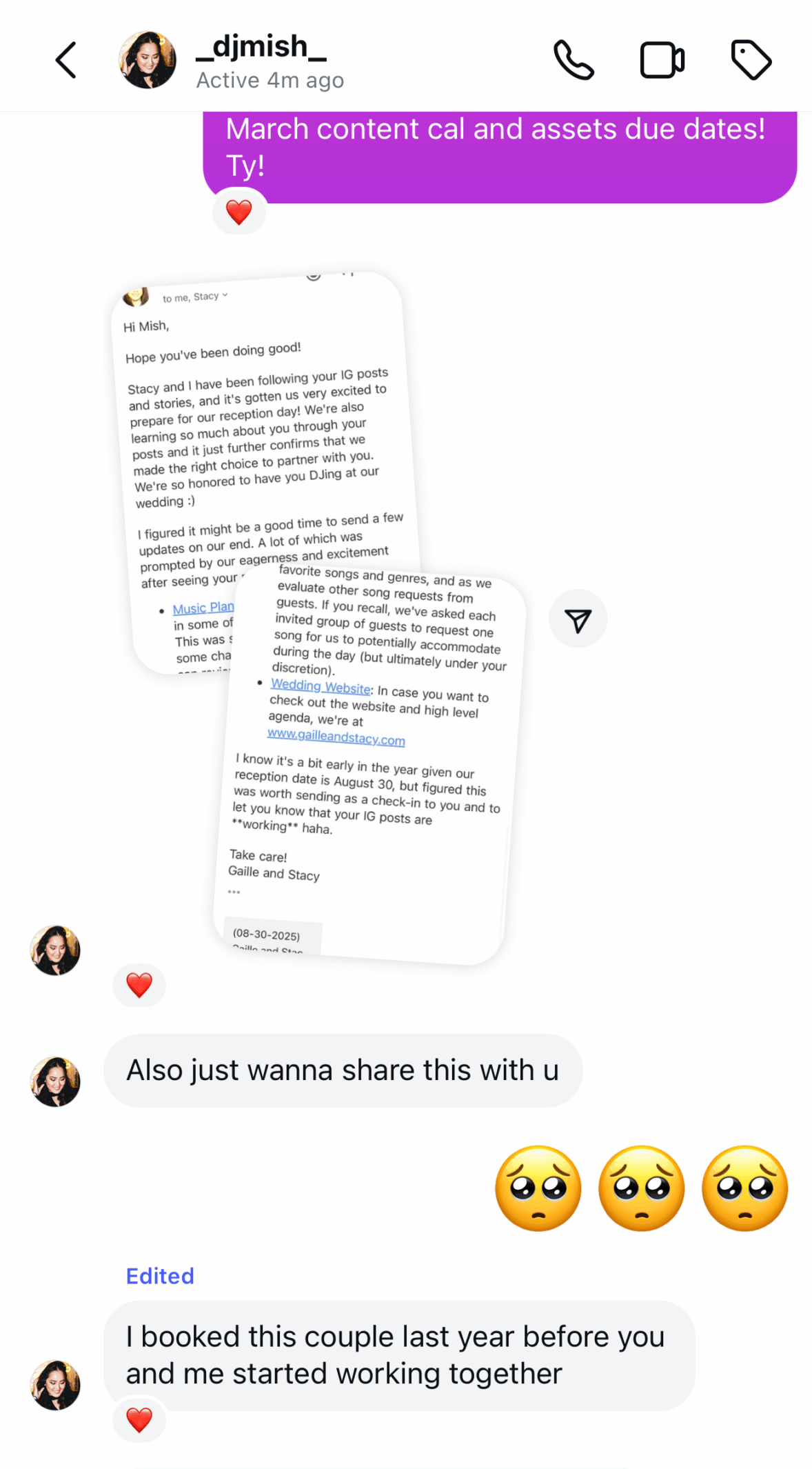Screen dimensions: 812x1469
Task: Tap the 'Edited' label
Action: click(160, 1276)
